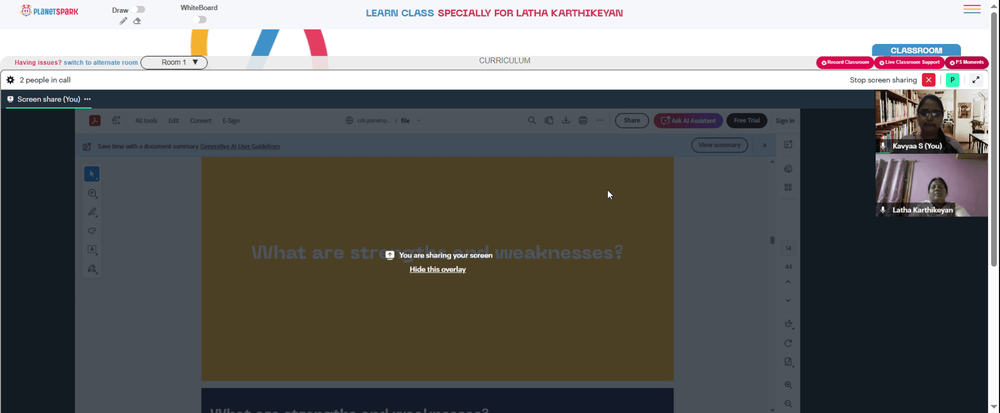The width and height of the screenshot is (1000, 413).
Task: Open the Edit menu in Acrobat
Action: [173, 121]
